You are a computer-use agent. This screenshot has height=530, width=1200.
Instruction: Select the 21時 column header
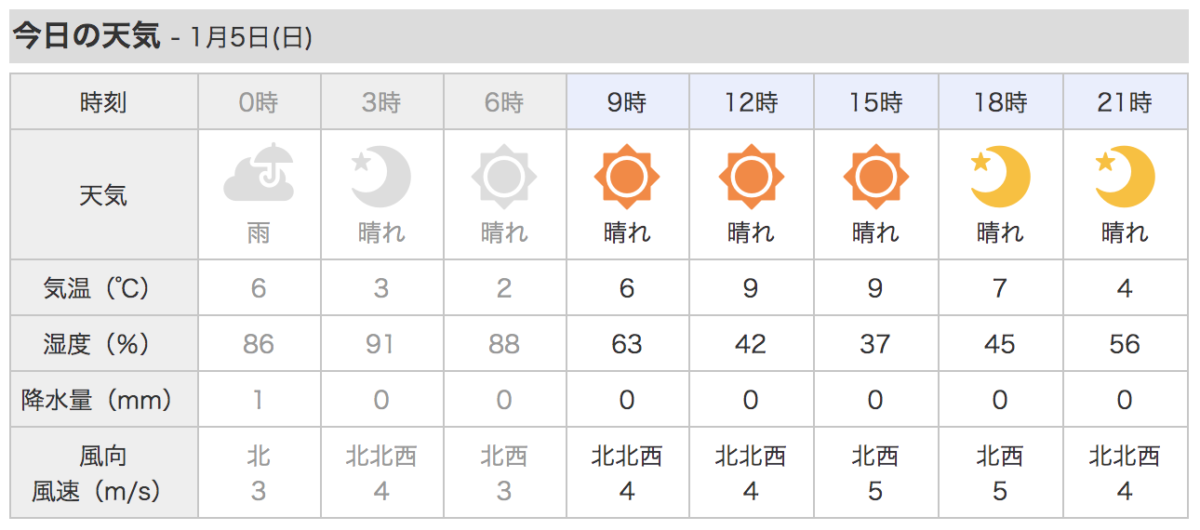(1124, 102)
